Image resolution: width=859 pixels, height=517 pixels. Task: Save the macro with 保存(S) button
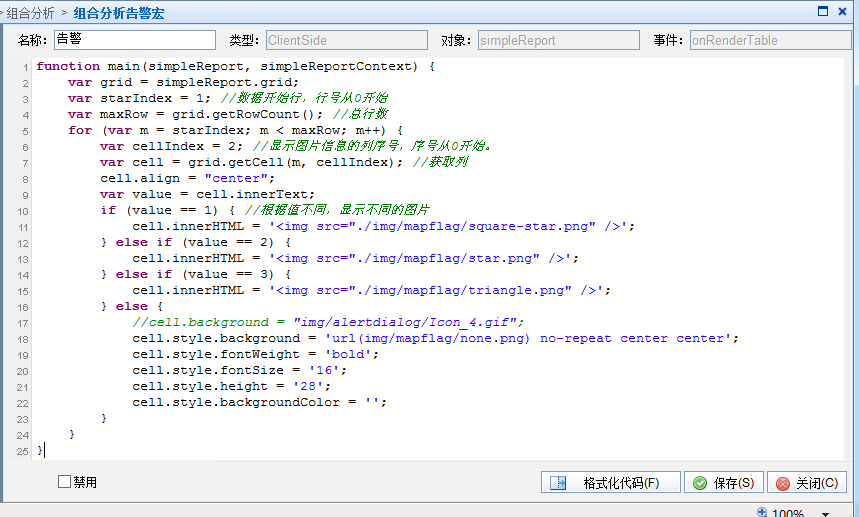[724, 482]
